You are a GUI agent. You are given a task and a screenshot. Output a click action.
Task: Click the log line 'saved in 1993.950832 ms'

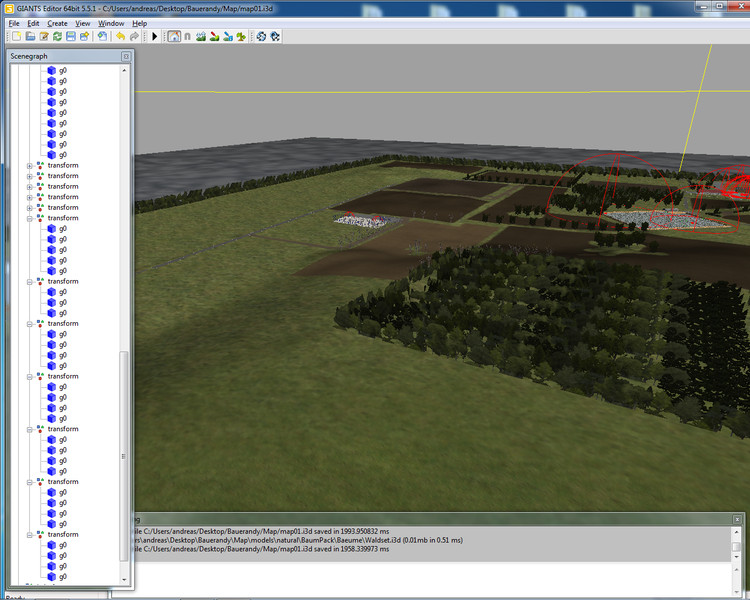coord(262,531)
